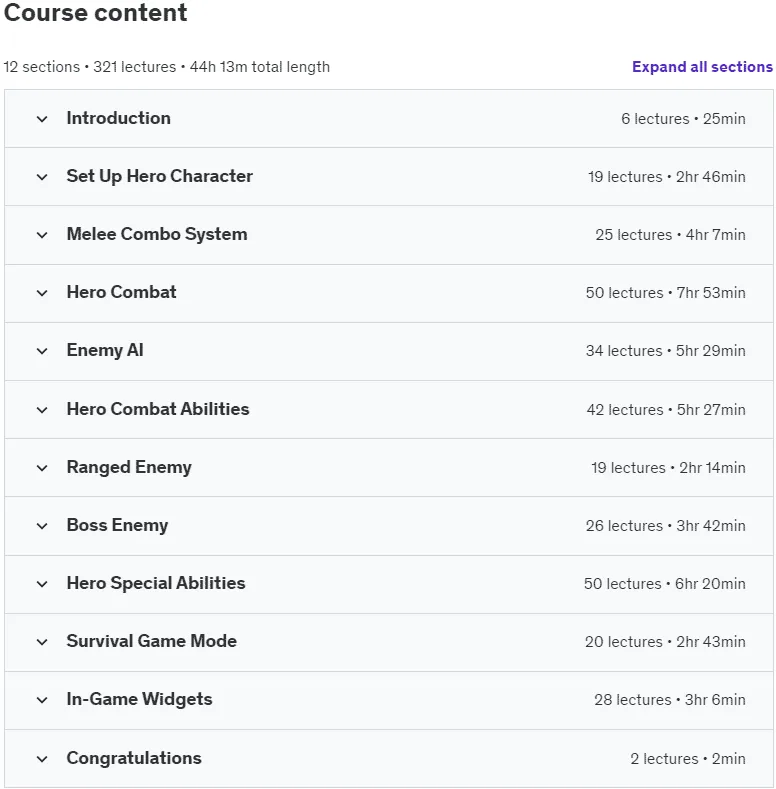Expand the Ranged Enemy chevron

pyautogui.click(x=42, y=468)
